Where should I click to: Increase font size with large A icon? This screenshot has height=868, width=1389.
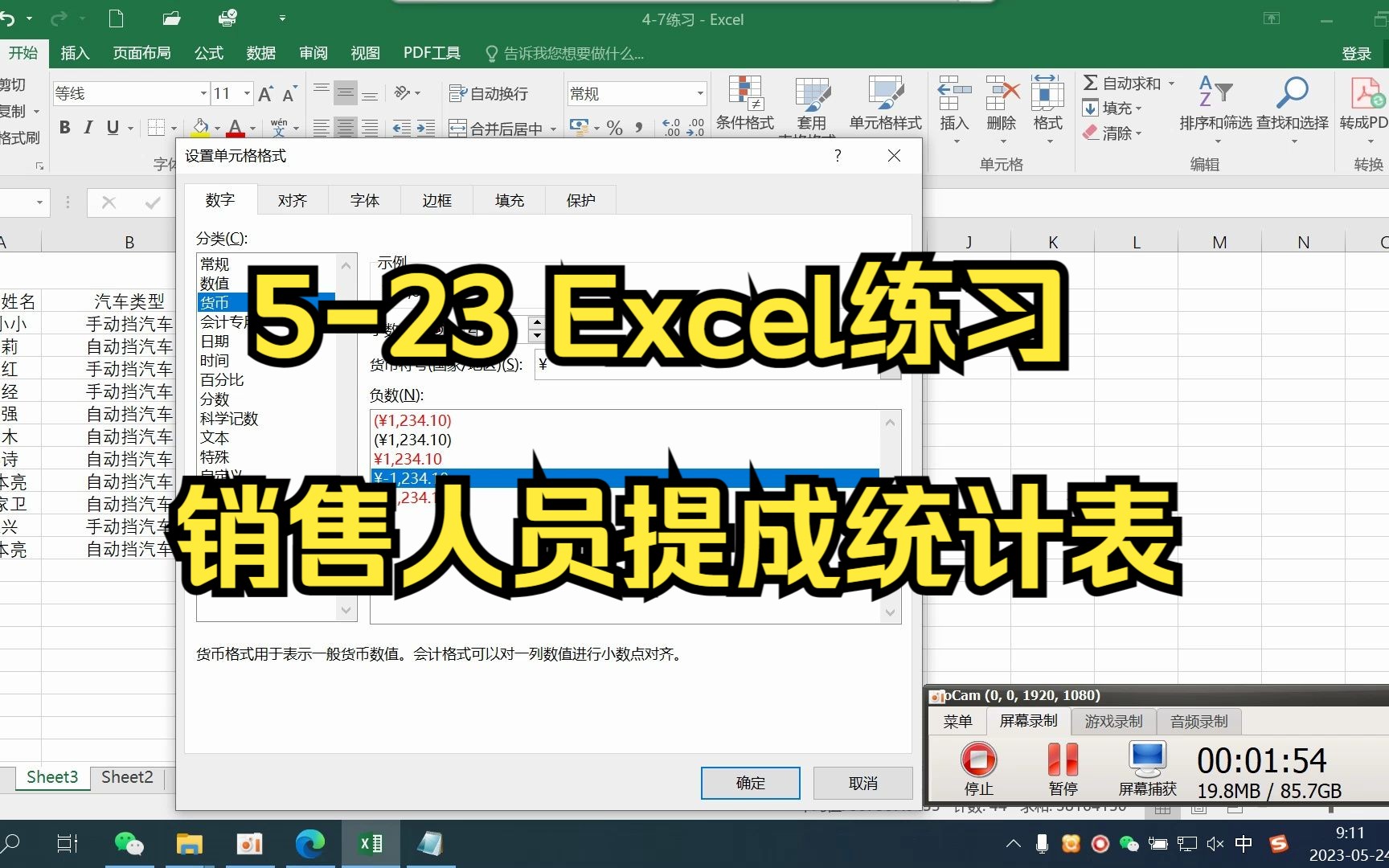click(266, 93)
